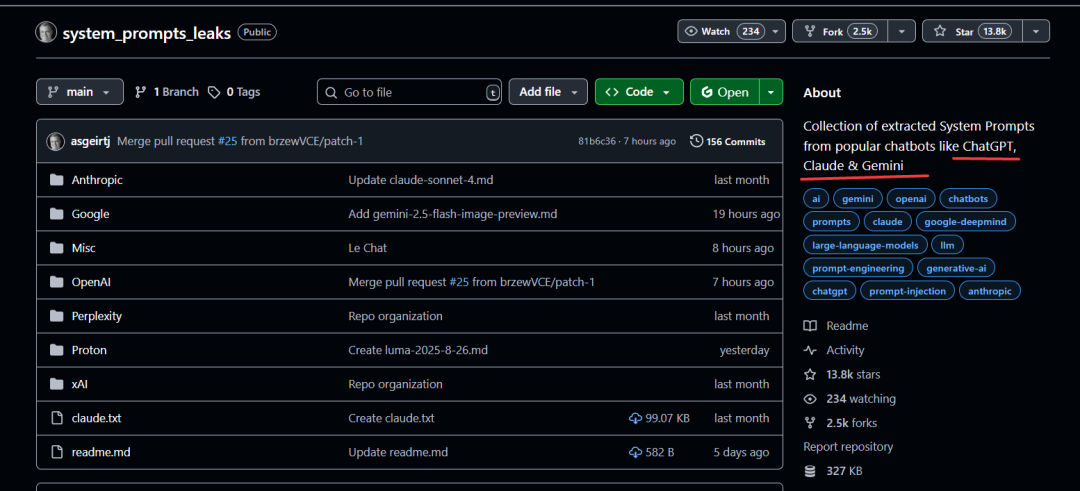Click the claude.txt file icon
The width and height of the screenshot is (1080, 491).
point(56,418)
